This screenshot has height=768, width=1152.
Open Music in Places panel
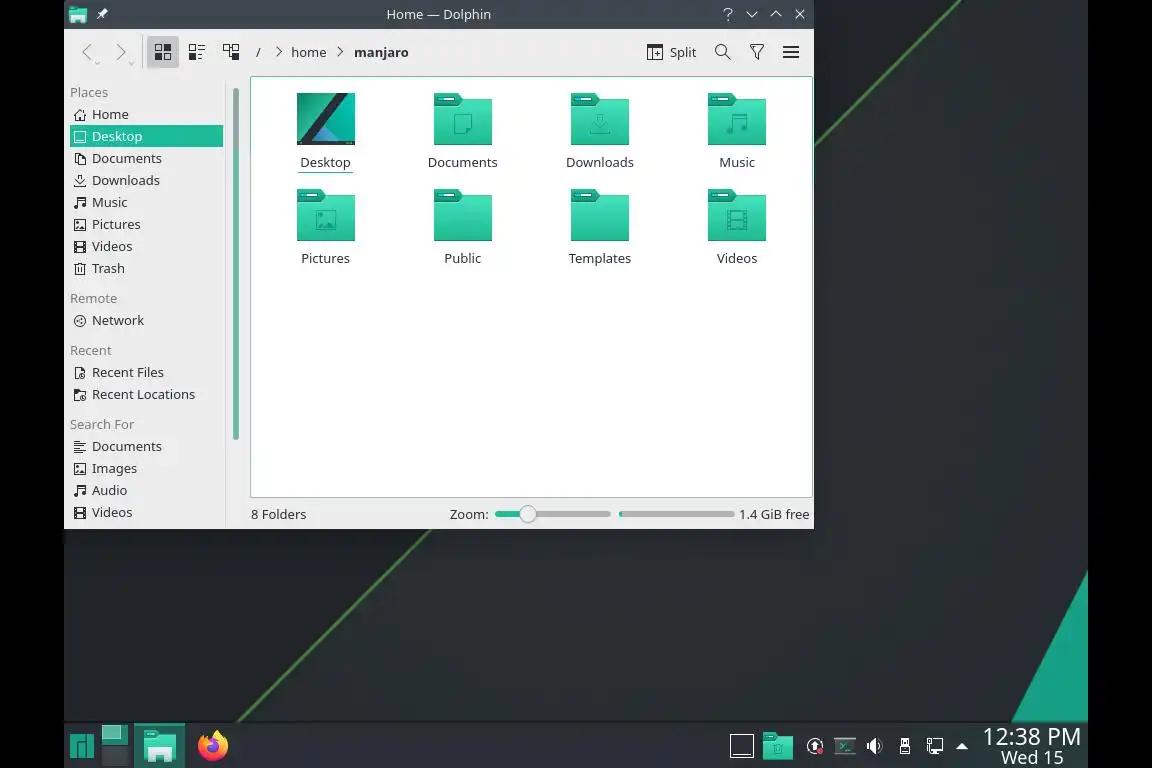[146, 203]
